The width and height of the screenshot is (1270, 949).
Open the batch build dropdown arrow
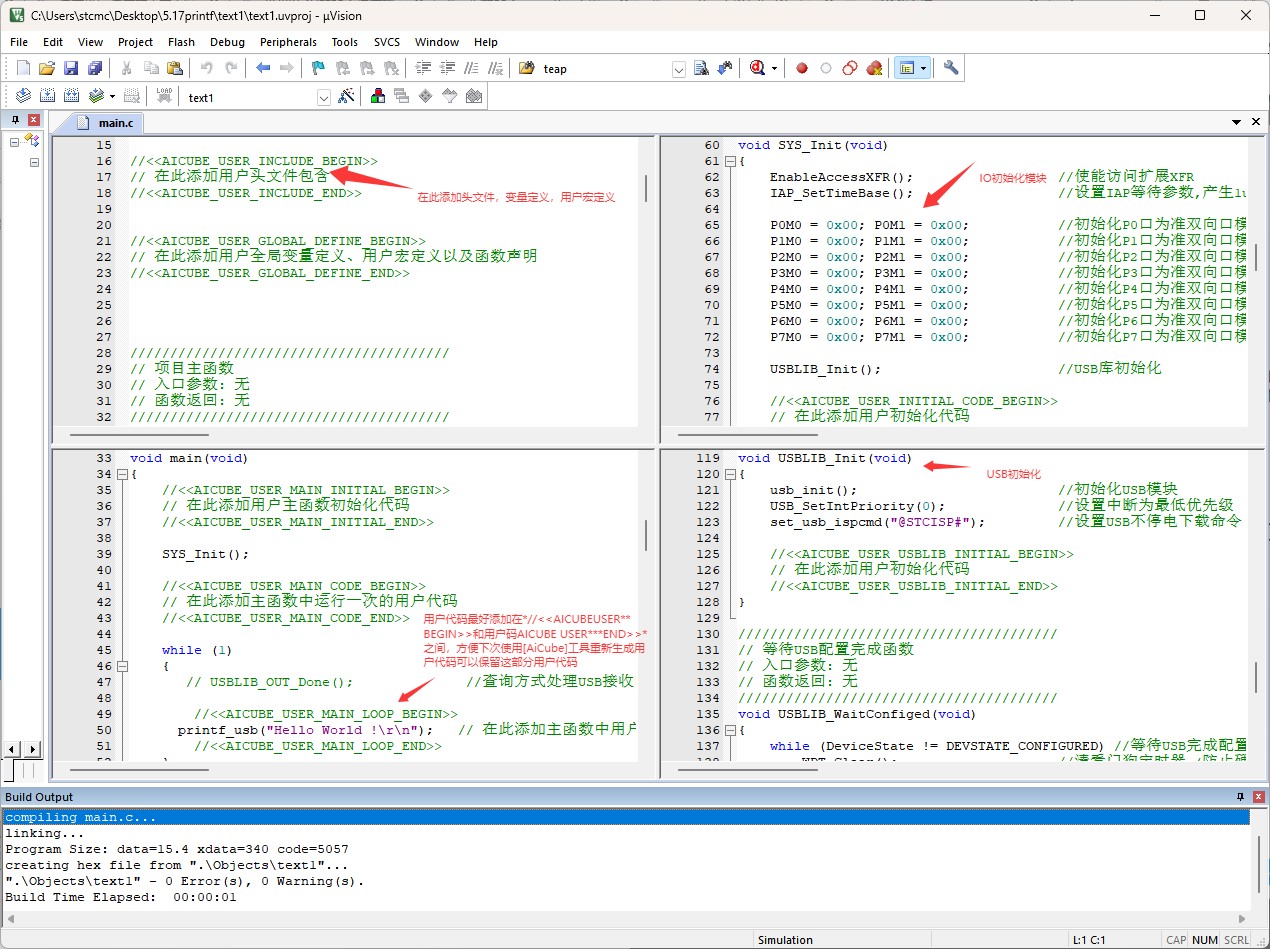[x=112, y=96]
